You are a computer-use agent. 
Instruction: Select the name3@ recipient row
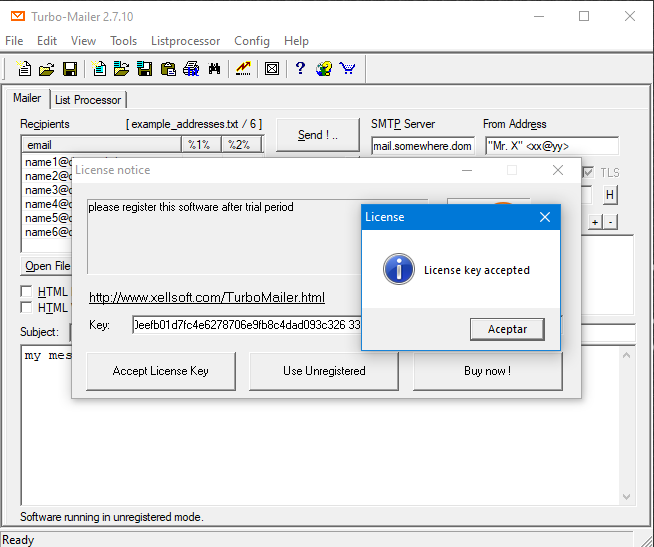tap(47, 190)
